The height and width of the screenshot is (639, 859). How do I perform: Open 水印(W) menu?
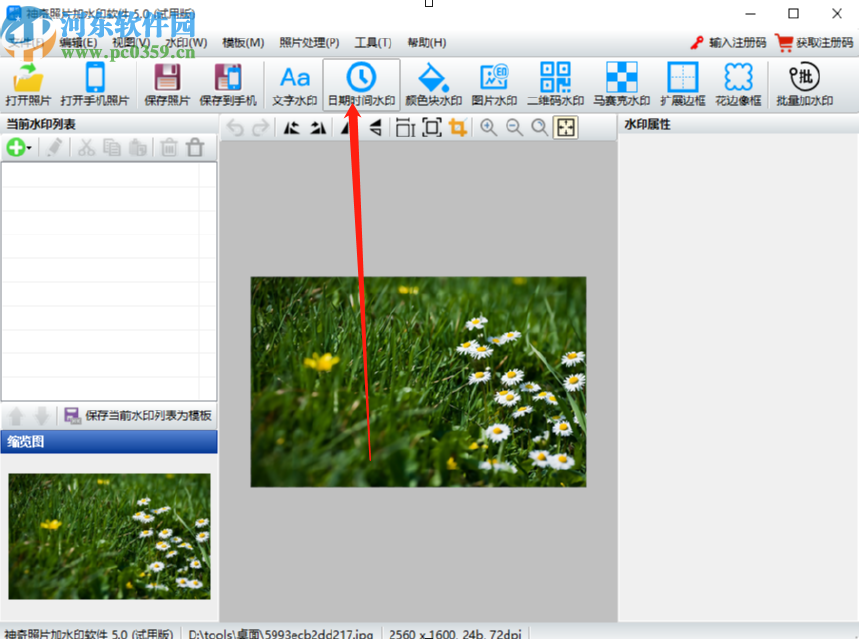186,42
